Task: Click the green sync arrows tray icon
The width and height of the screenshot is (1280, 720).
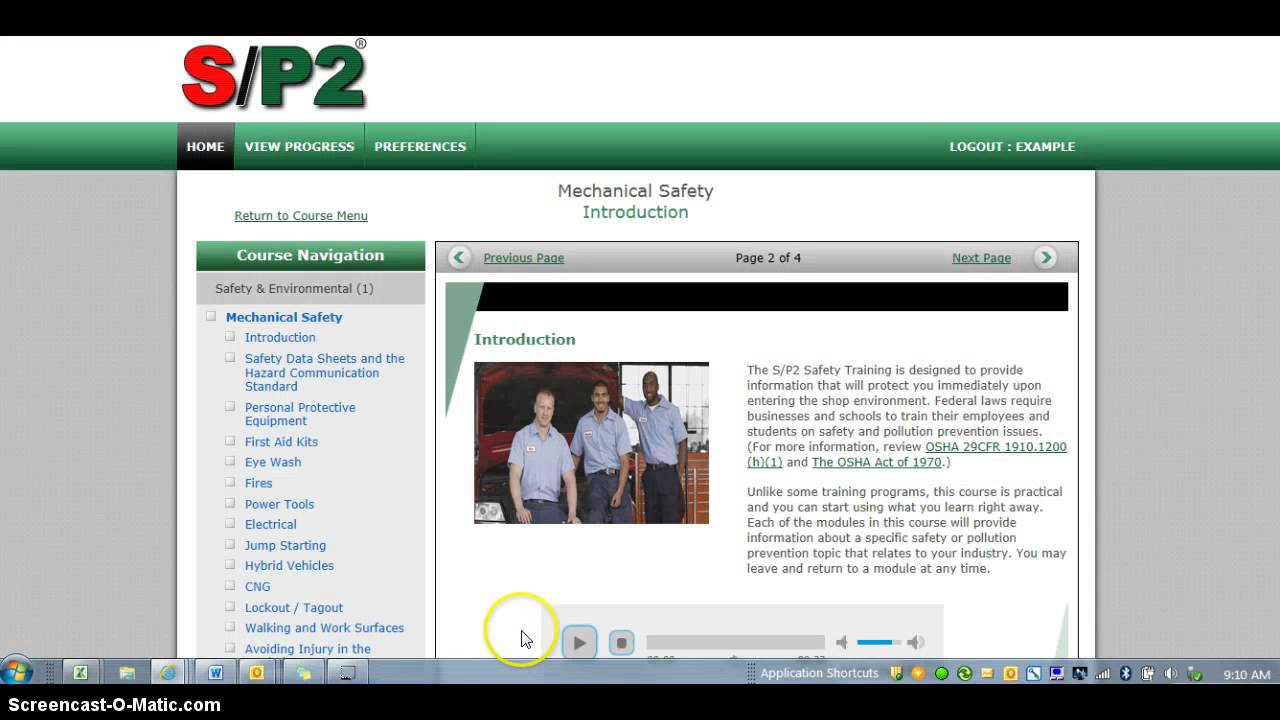Action: pyautogui.click(x=964, y=674)
